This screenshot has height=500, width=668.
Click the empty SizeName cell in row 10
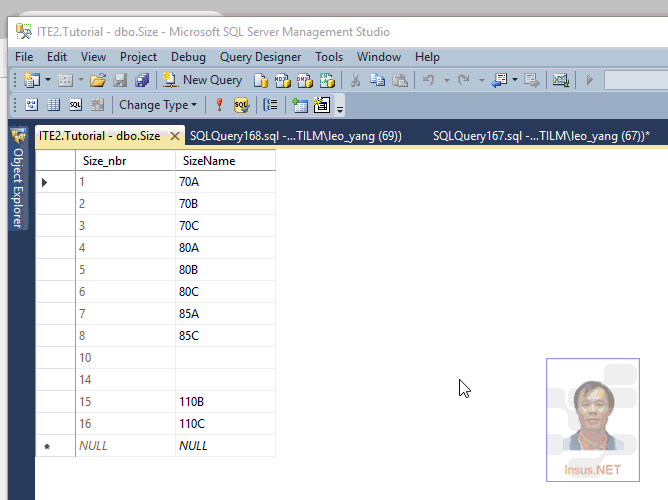coord(225,358)
